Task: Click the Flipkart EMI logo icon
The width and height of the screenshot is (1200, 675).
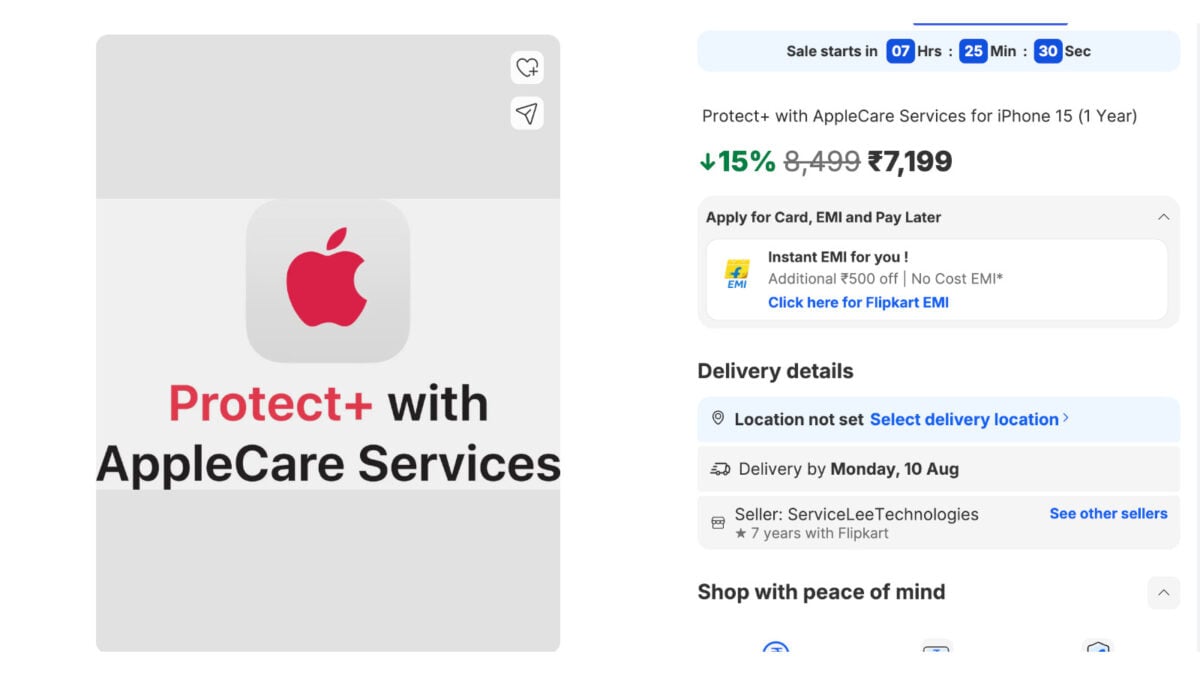Action: (737, 274)
